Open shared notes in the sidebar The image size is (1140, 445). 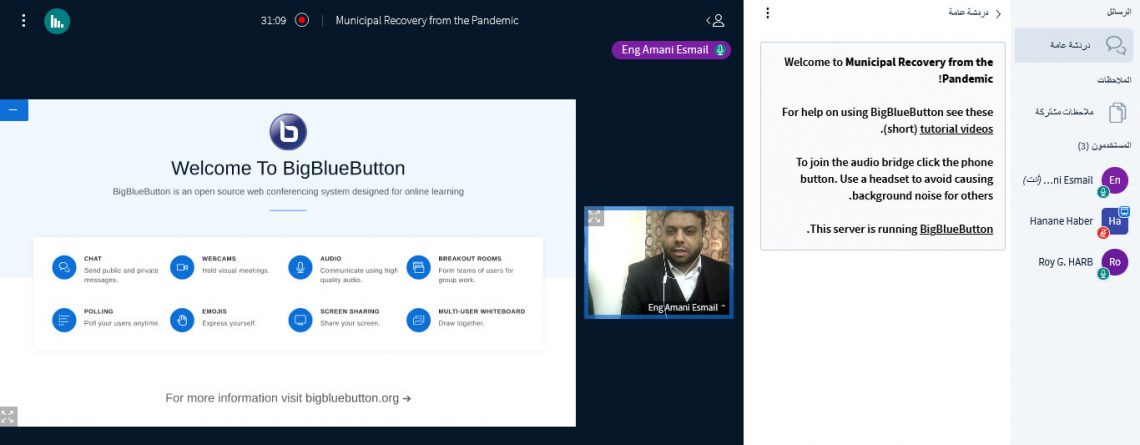[x=1074, y=112]
